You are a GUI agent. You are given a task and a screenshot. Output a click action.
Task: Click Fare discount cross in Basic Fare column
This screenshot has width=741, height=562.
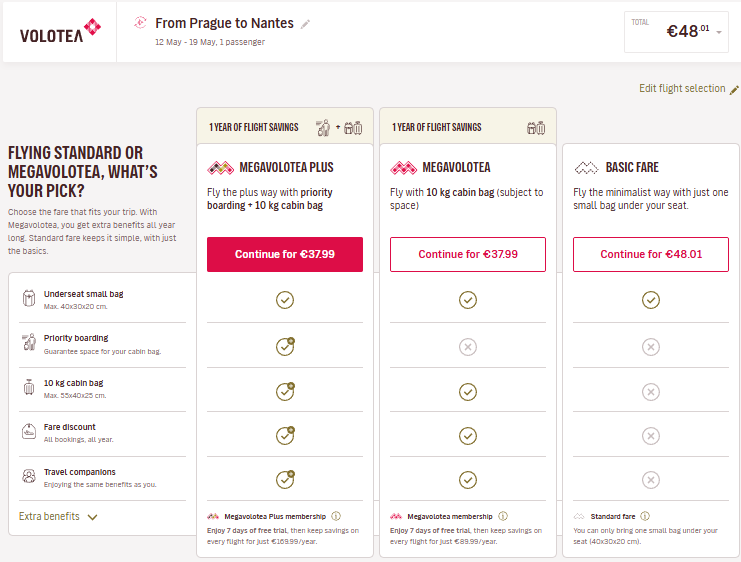(x=651, y=436)
